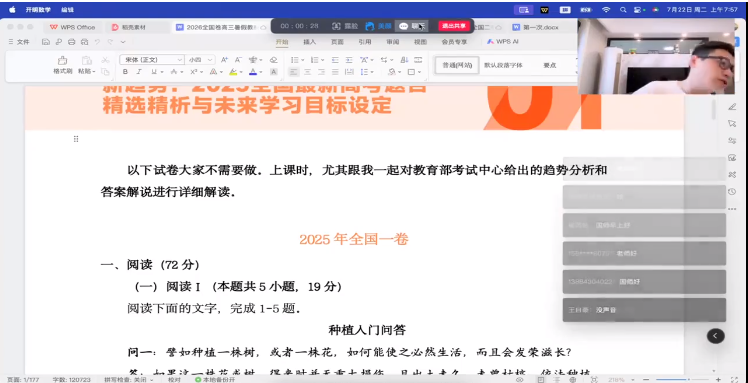Click the three-dots more icon in right sidebar
The image size is (748, 383).
coord(732,209)
